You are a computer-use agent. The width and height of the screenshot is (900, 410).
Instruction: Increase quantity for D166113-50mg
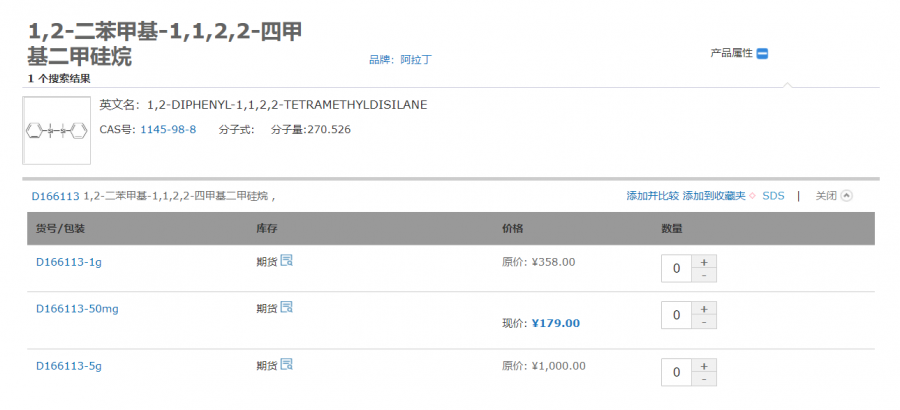(703, 308)
